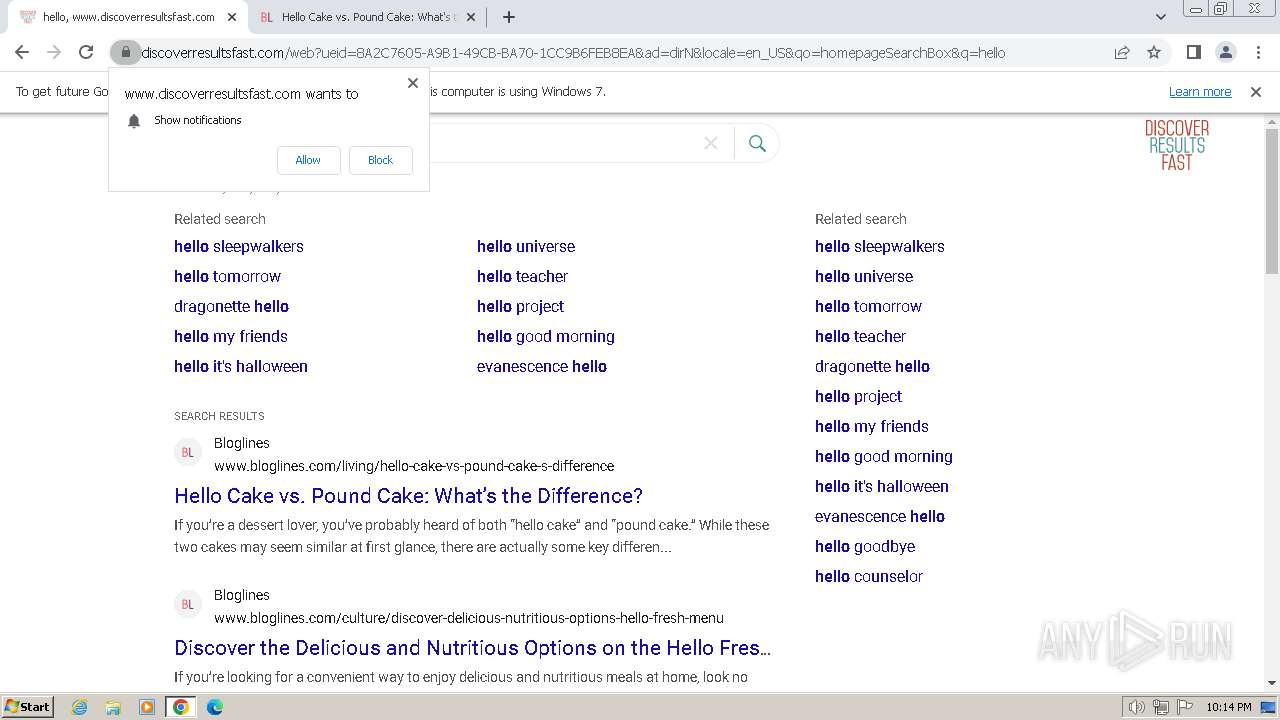Screen dimensions: 1280x720
Task: Close the Hello Cake vs. Pound Cake tab
Action: coord(472,17)
